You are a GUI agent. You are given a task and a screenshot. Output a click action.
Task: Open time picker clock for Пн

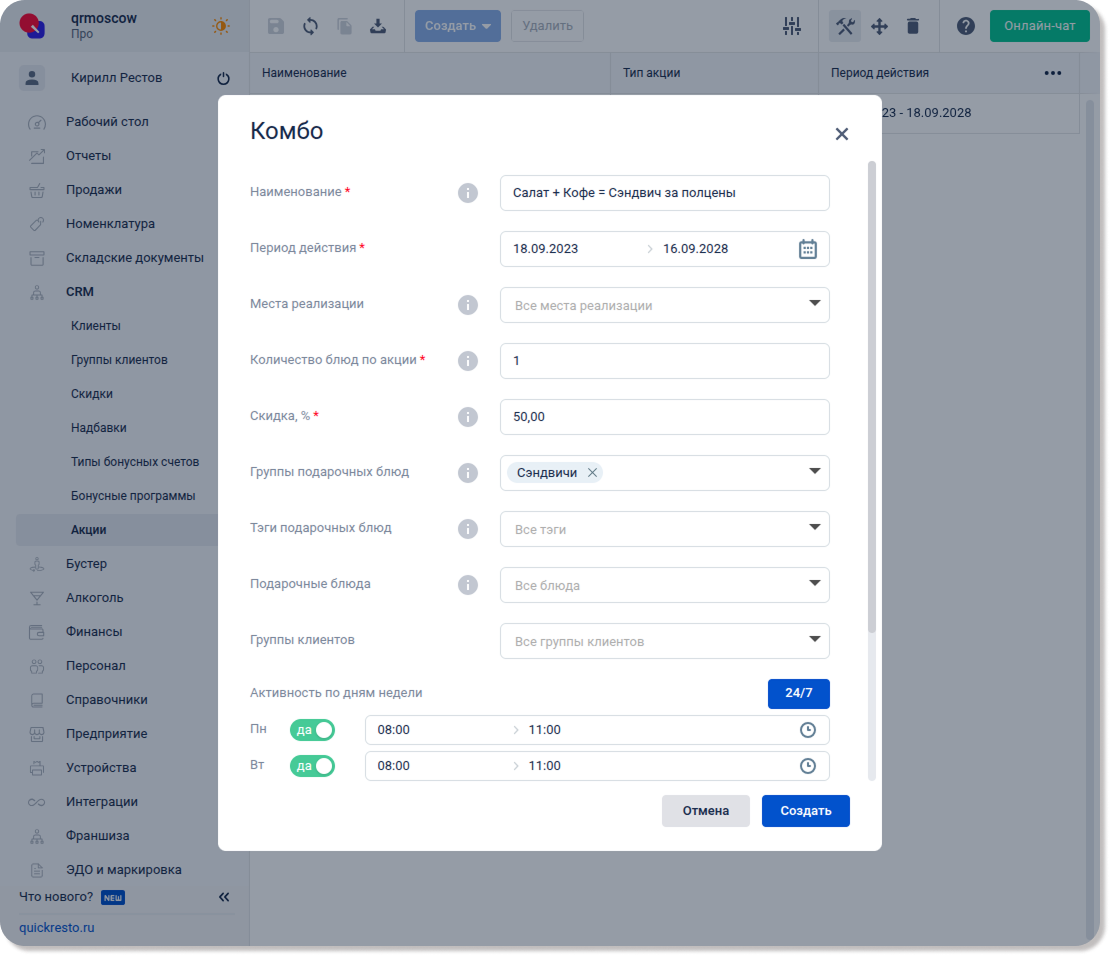pyautogui.click(x=808, y=730)
